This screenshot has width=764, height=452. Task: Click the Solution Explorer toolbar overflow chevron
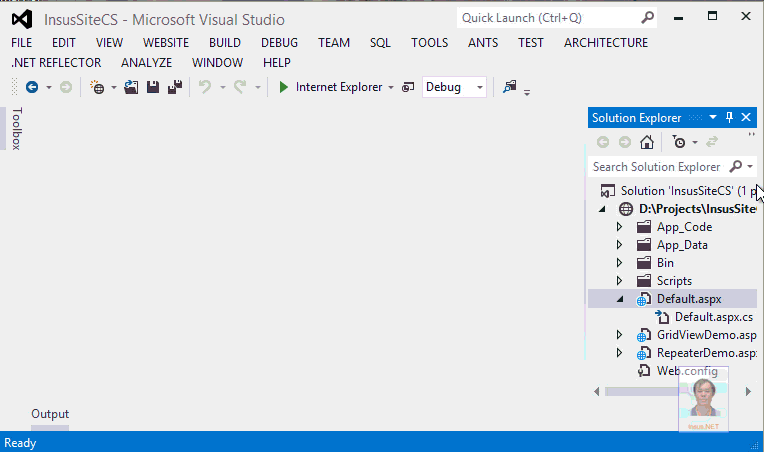pyautogui.click(x=751, y=134)
